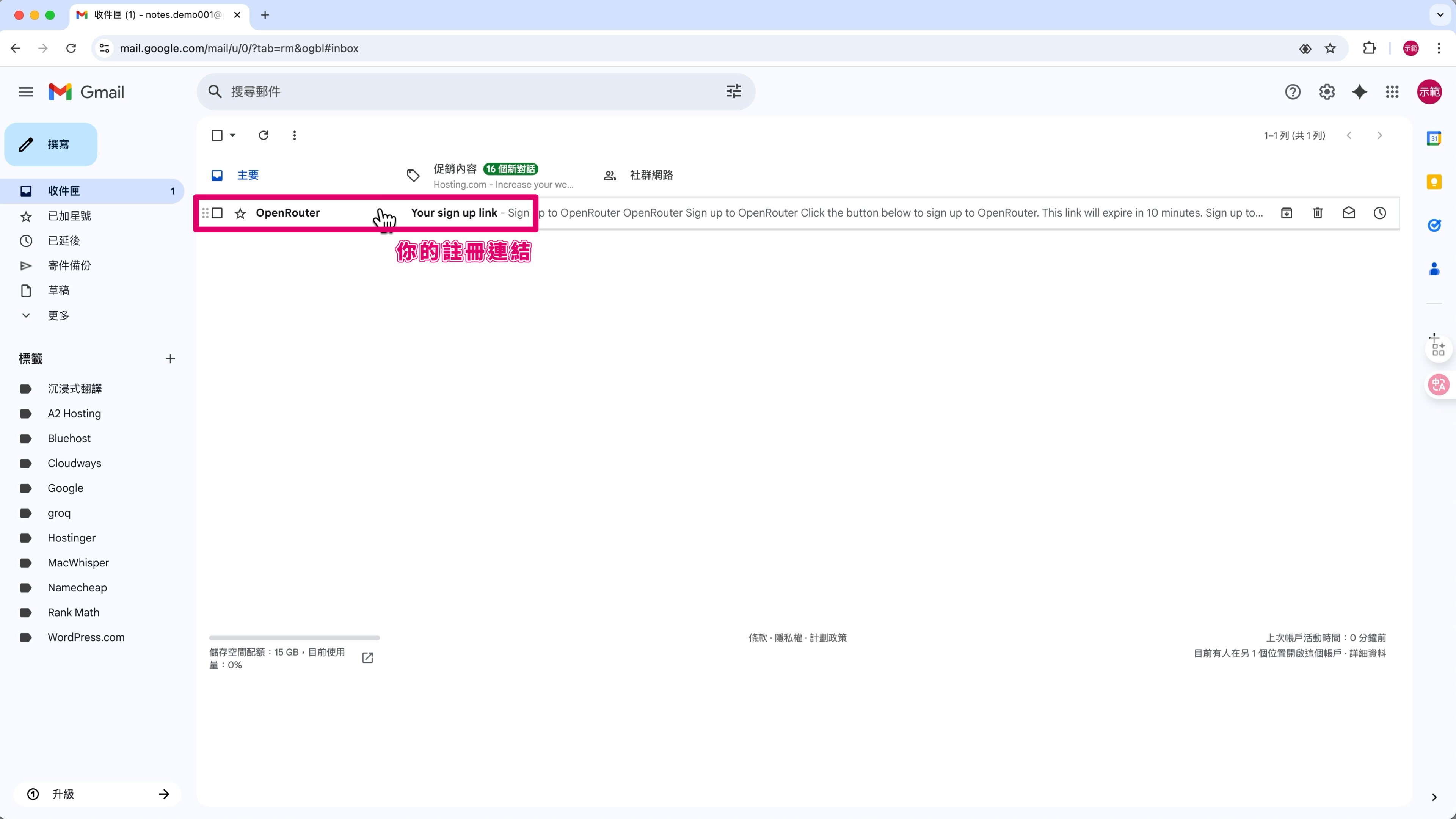Go to newer messages page arrow

pyautogui.click(x=1349, y=135)
